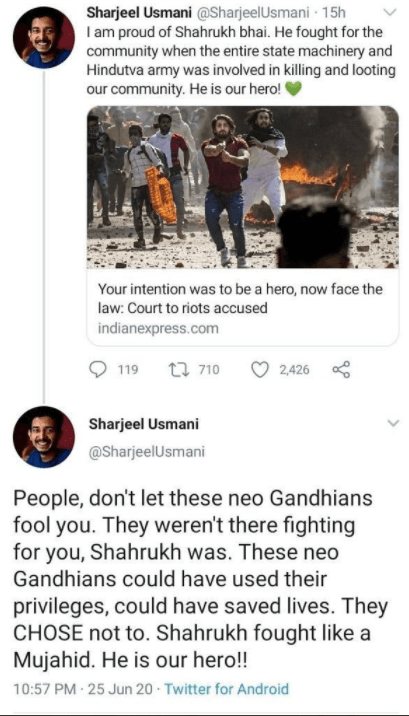
Task: Open the second tweet's profile avatar
Action: click(44, 437)
